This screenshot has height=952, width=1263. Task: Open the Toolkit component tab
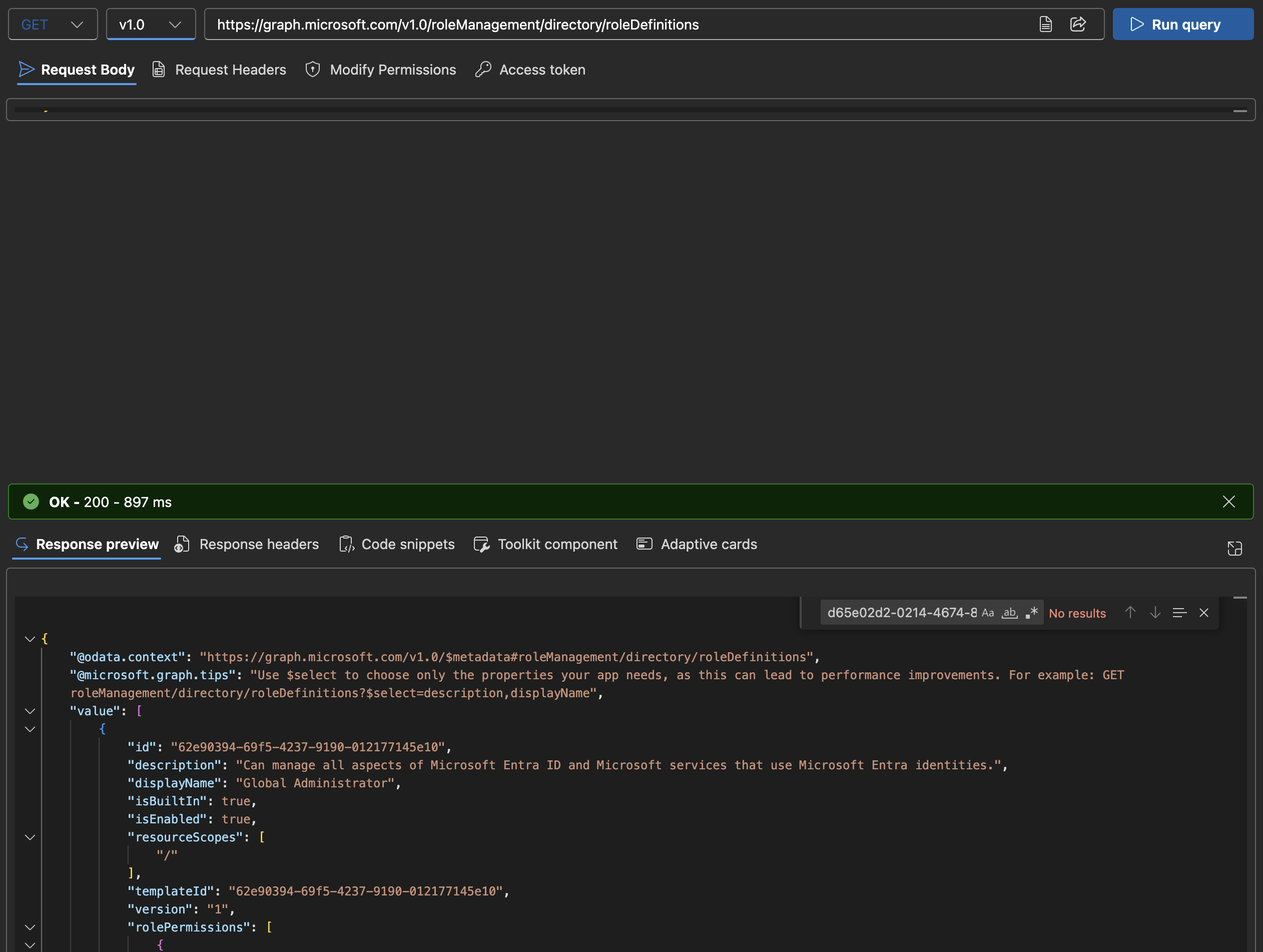545,544
